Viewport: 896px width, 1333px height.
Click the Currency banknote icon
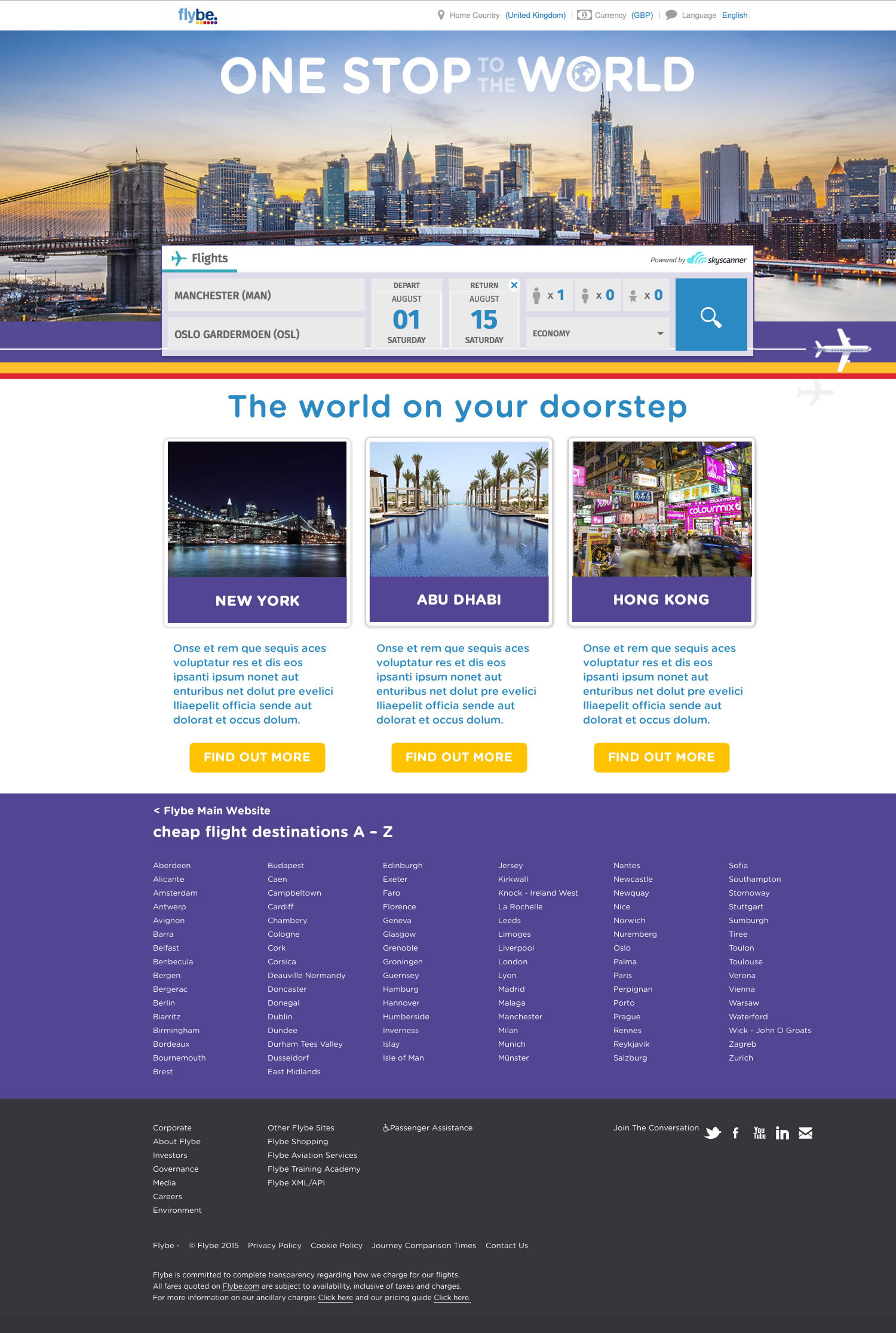click(584, 15)
